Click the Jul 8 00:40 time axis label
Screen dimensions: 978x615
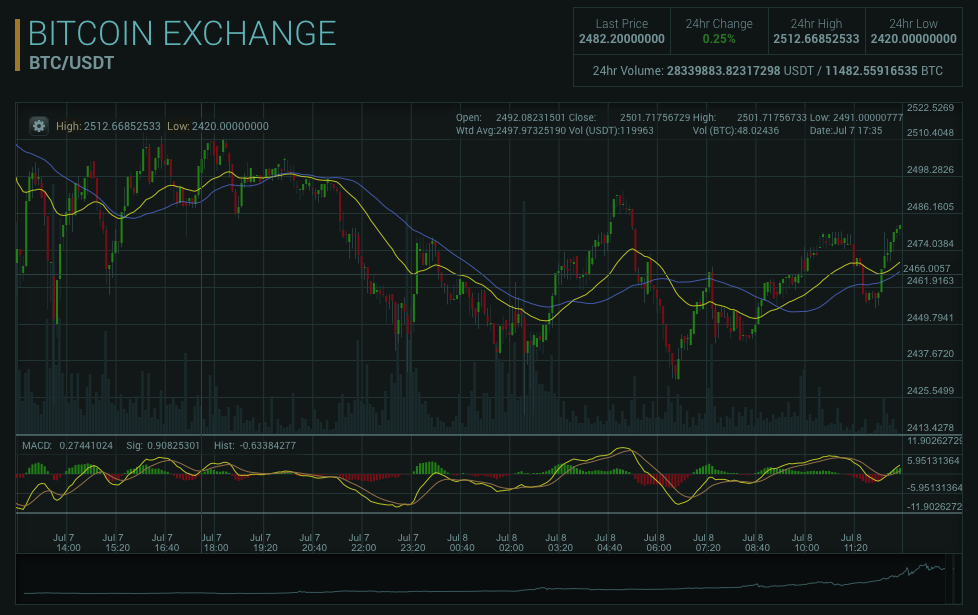(461, 543)
